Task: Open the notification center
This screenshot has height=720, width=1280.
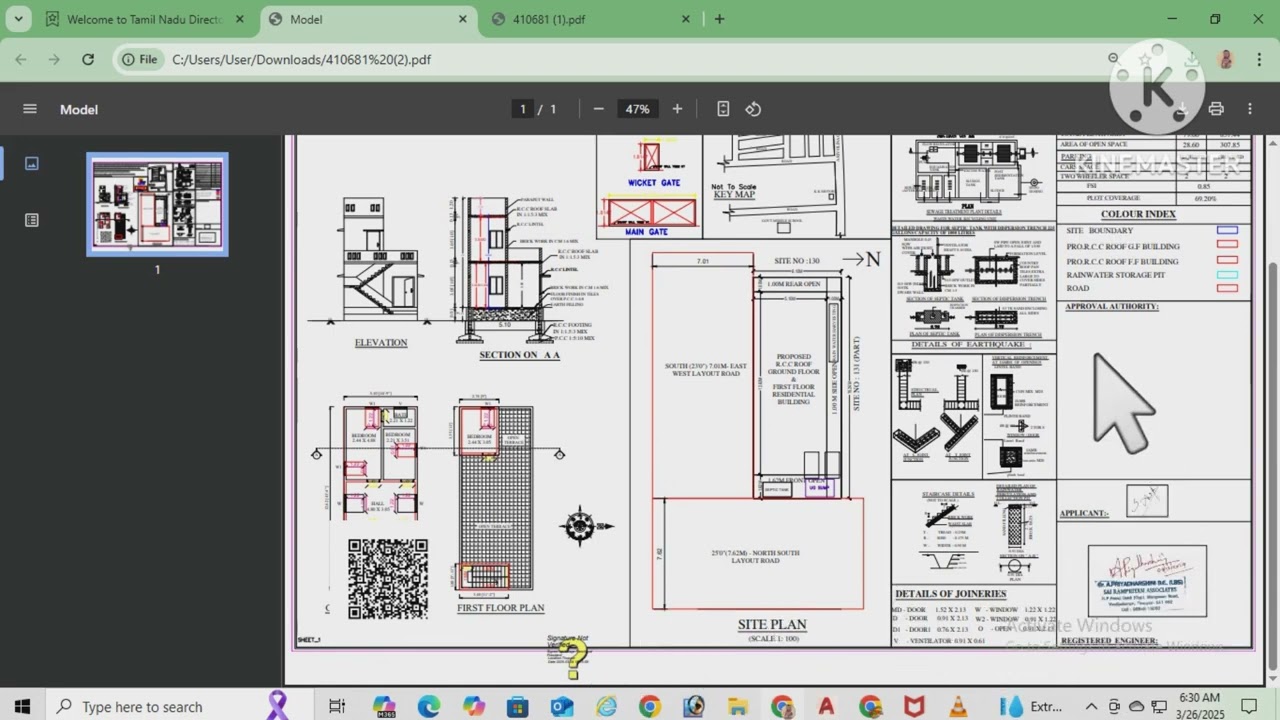Action: pyautogui.click(x=1248, y=706)
